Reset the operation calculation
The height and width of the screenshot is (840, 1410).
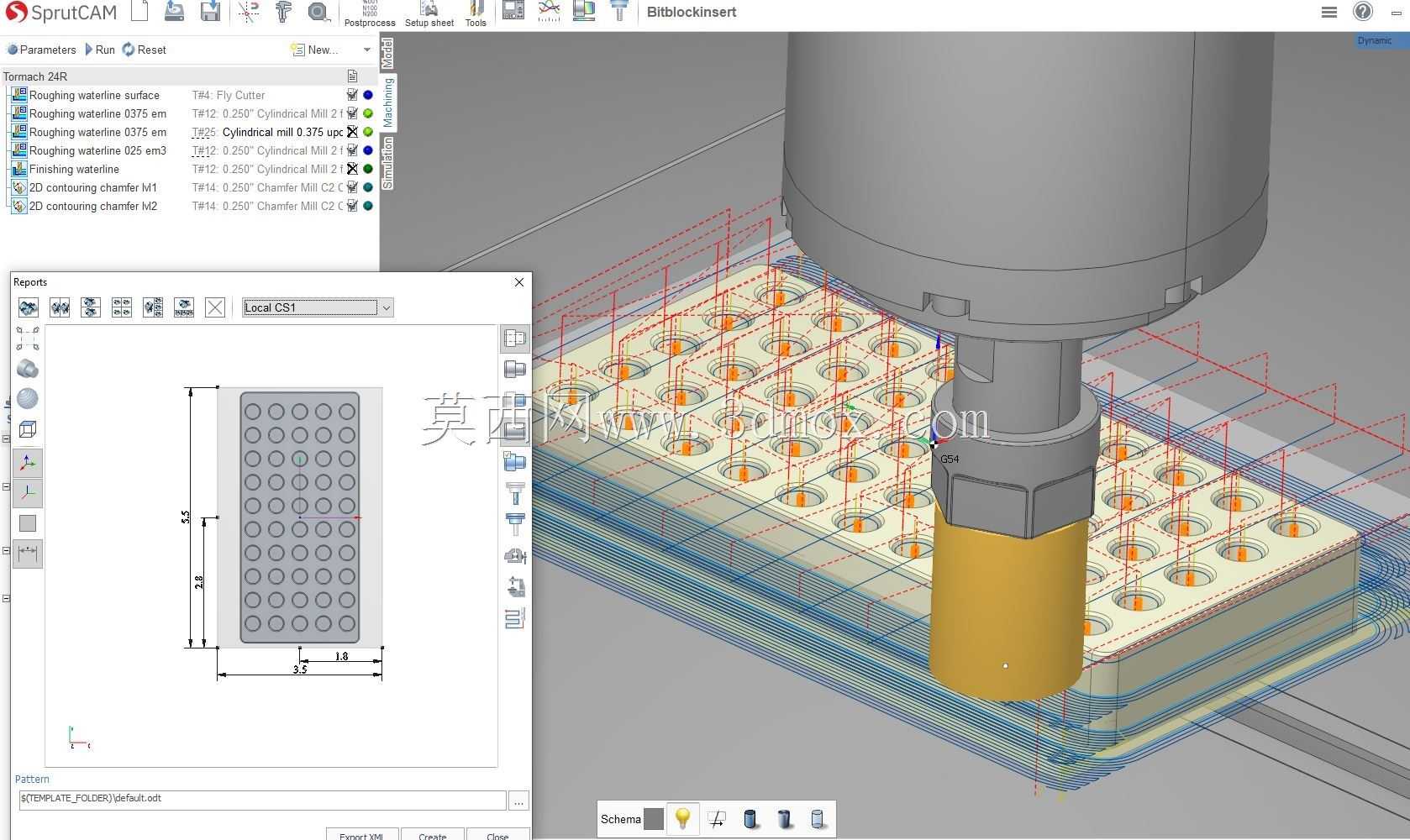click(144, 50)
